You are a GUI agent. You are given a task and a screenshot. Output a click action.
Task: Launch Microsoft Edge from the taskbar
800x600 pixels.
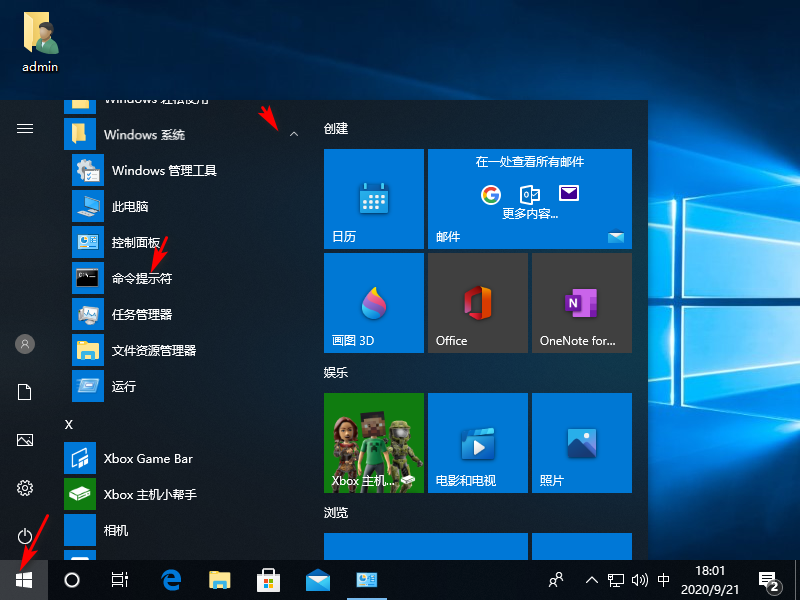[169, 580]
